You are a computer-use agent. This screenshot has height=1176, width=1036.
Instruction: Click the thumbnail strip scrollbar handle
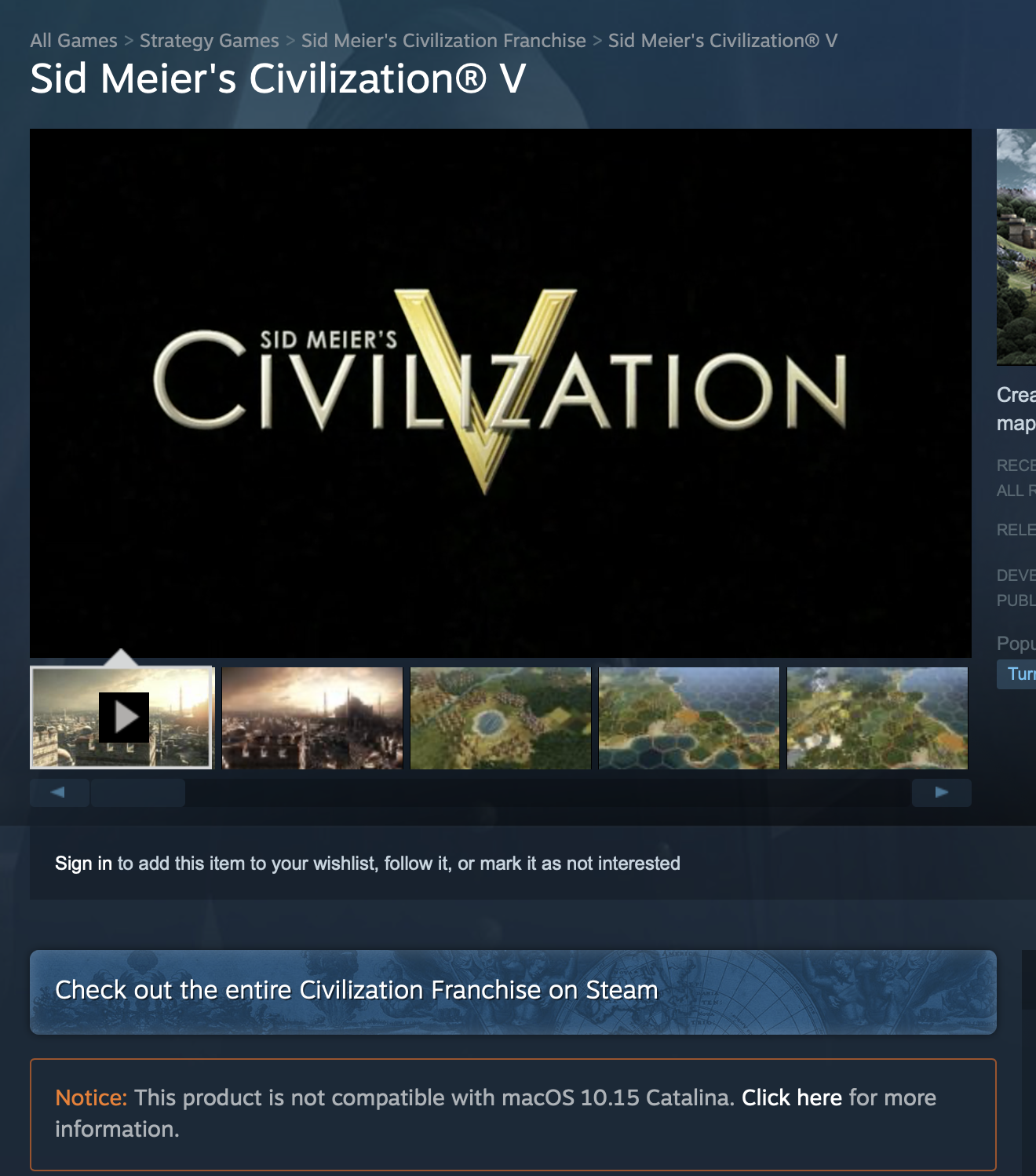pos(138,792)
